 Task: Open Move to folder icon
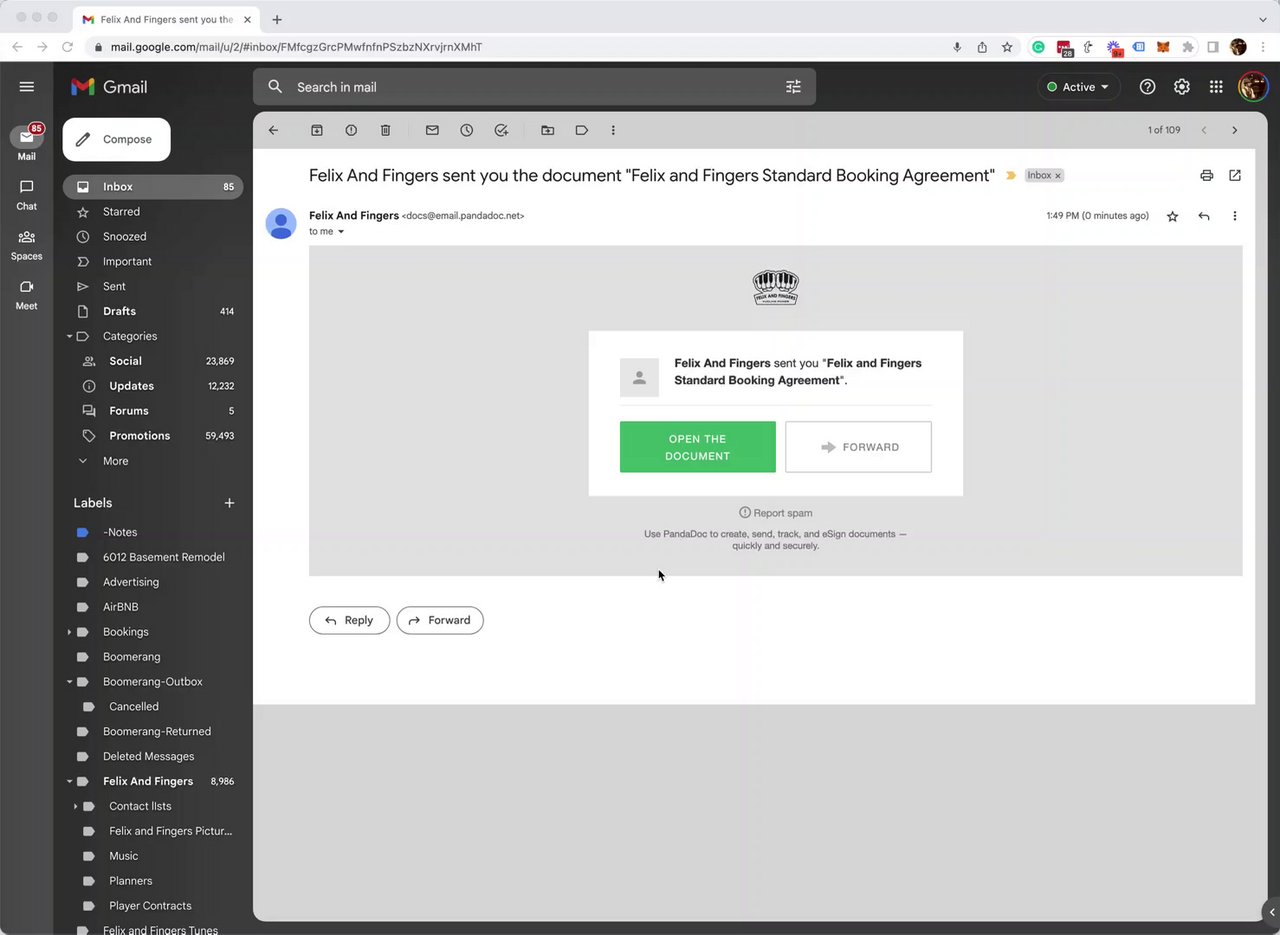tap(547, 130)
